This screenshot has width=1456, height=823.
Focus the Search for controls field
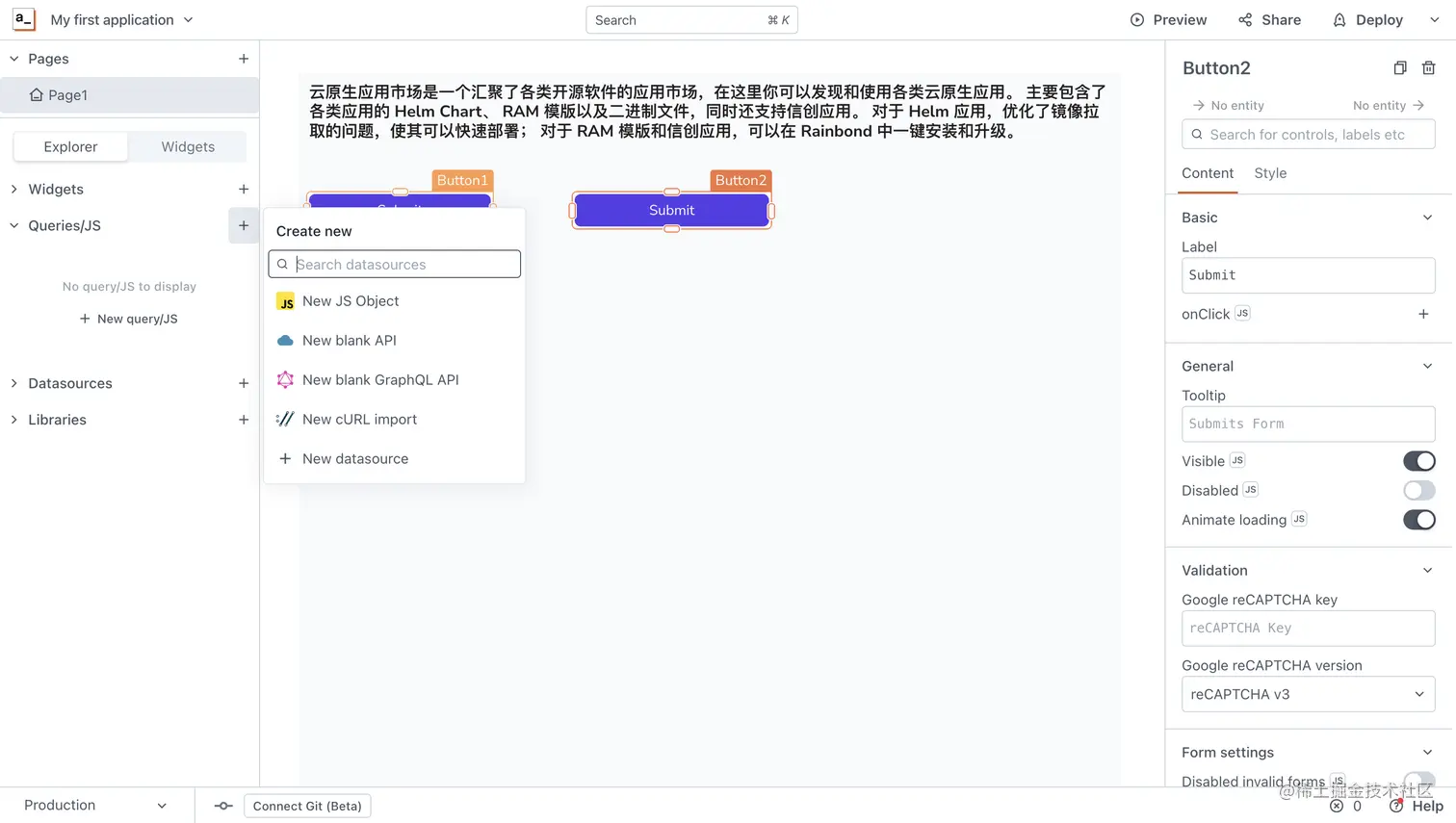(x=1308, y=135)
